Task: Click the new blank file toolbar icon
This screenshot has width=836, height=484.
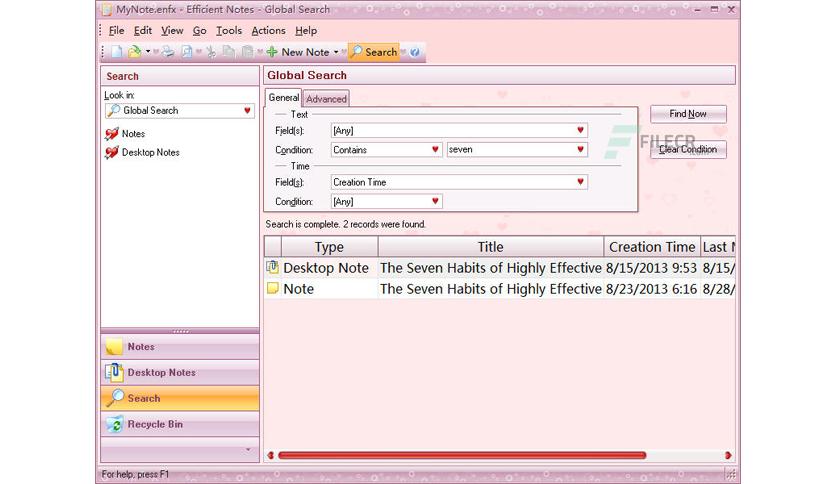Action: click(x=117, y=52)
